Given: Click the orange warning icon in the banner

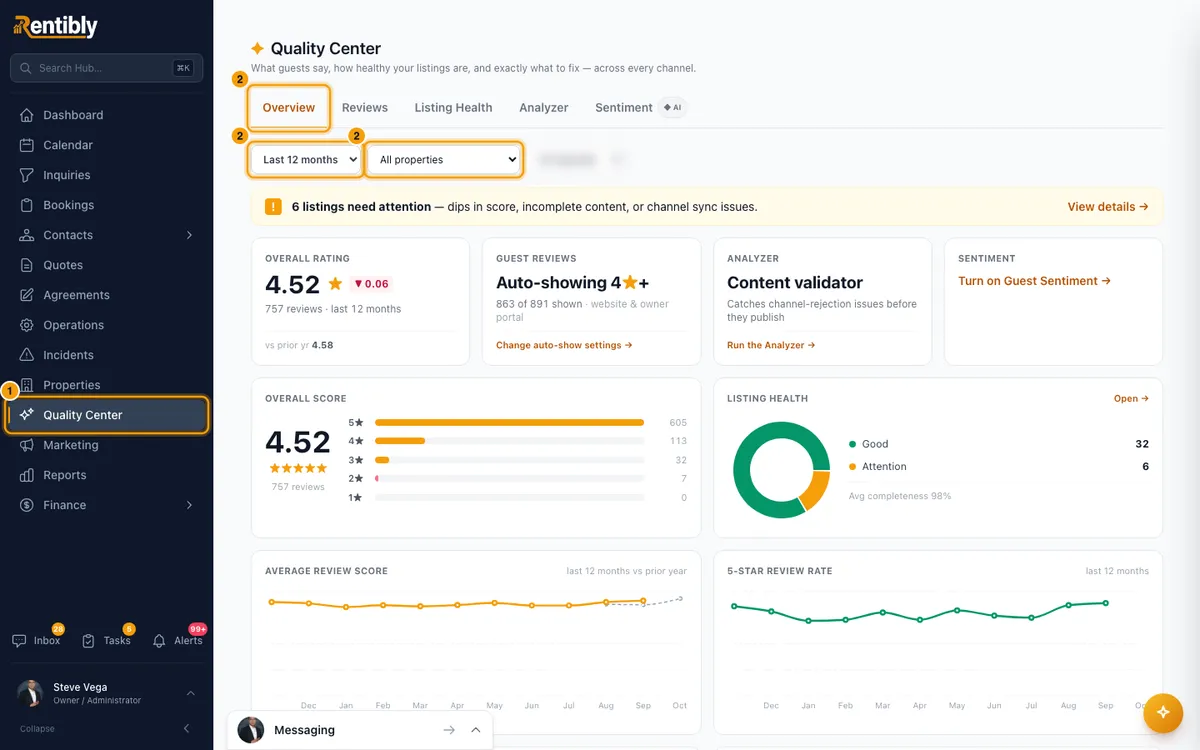Looking at the screenshot, I should click(x=273, y=207).
